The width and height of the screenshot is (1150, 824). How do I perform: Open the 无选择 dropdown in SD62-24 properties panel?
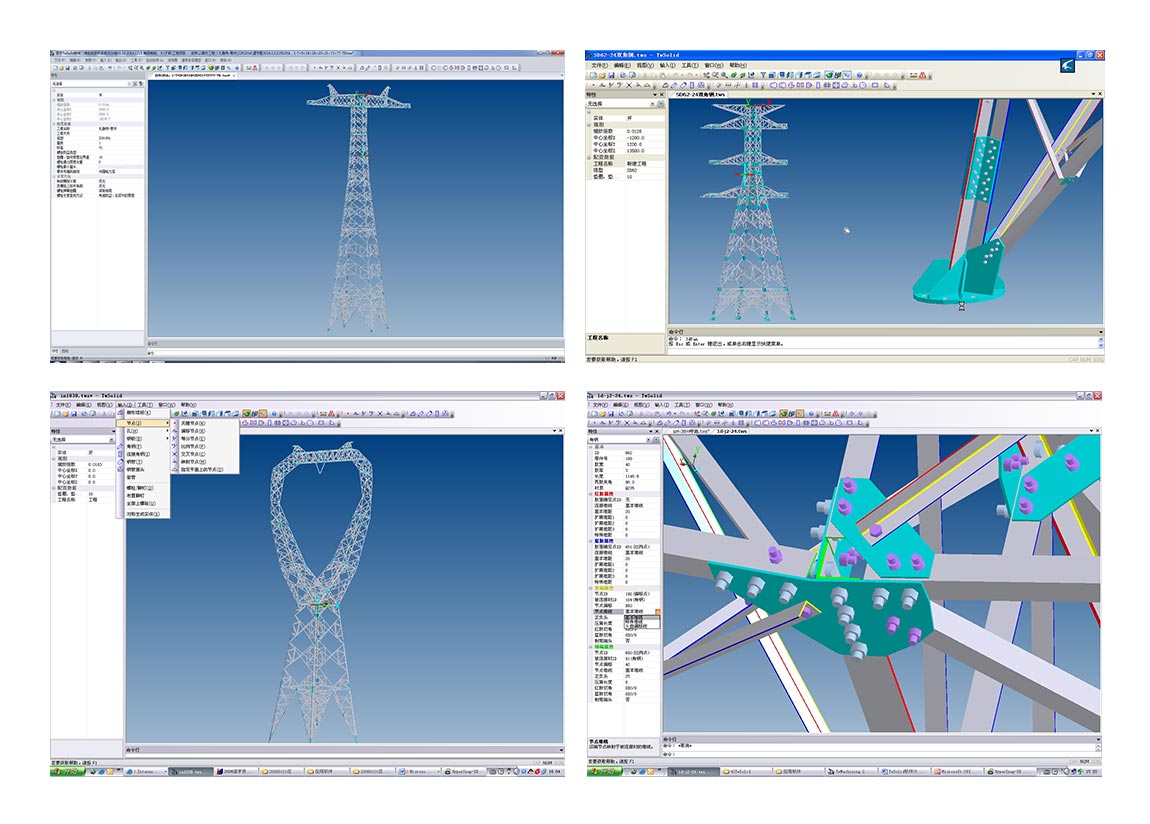[x=651, y=104]
